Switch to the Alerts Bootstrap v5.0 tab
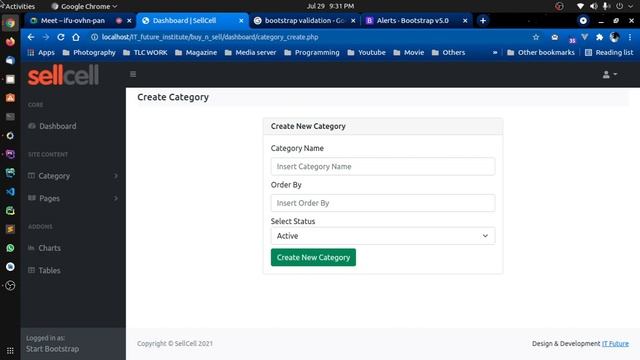This screenshot has width=640, height=360. [413, 20]
